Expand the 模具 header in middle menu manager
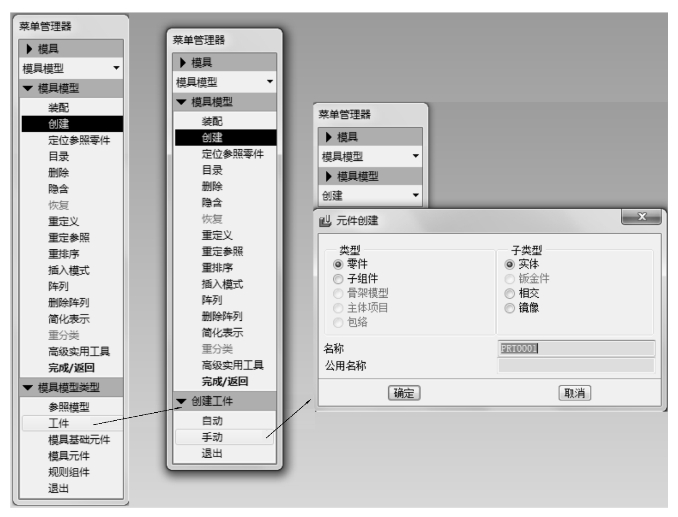 click(x=183, y=63)
